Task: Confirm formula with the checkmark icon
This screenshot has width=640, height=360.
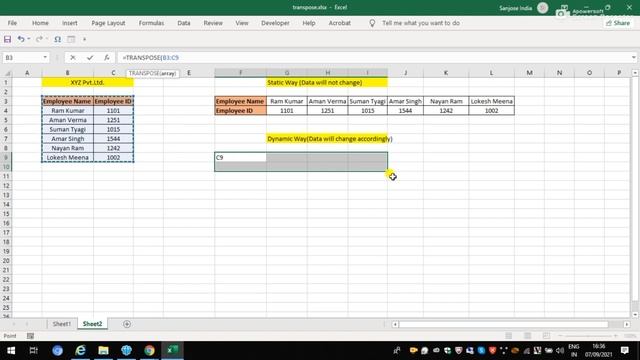Action: click(x=90, y=58)
